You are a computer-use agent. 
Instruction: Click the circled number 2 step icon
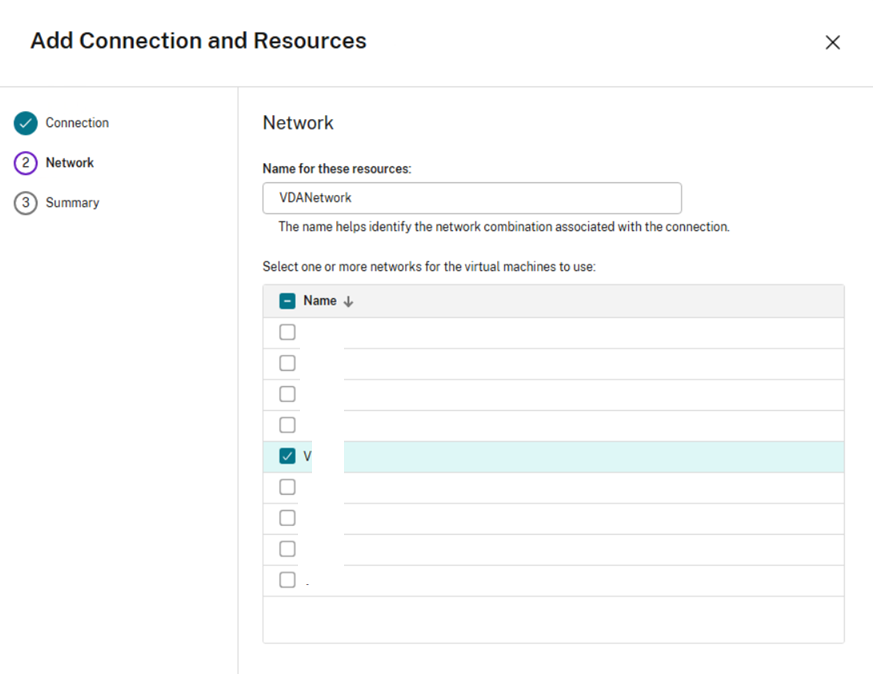coord(26,163)
